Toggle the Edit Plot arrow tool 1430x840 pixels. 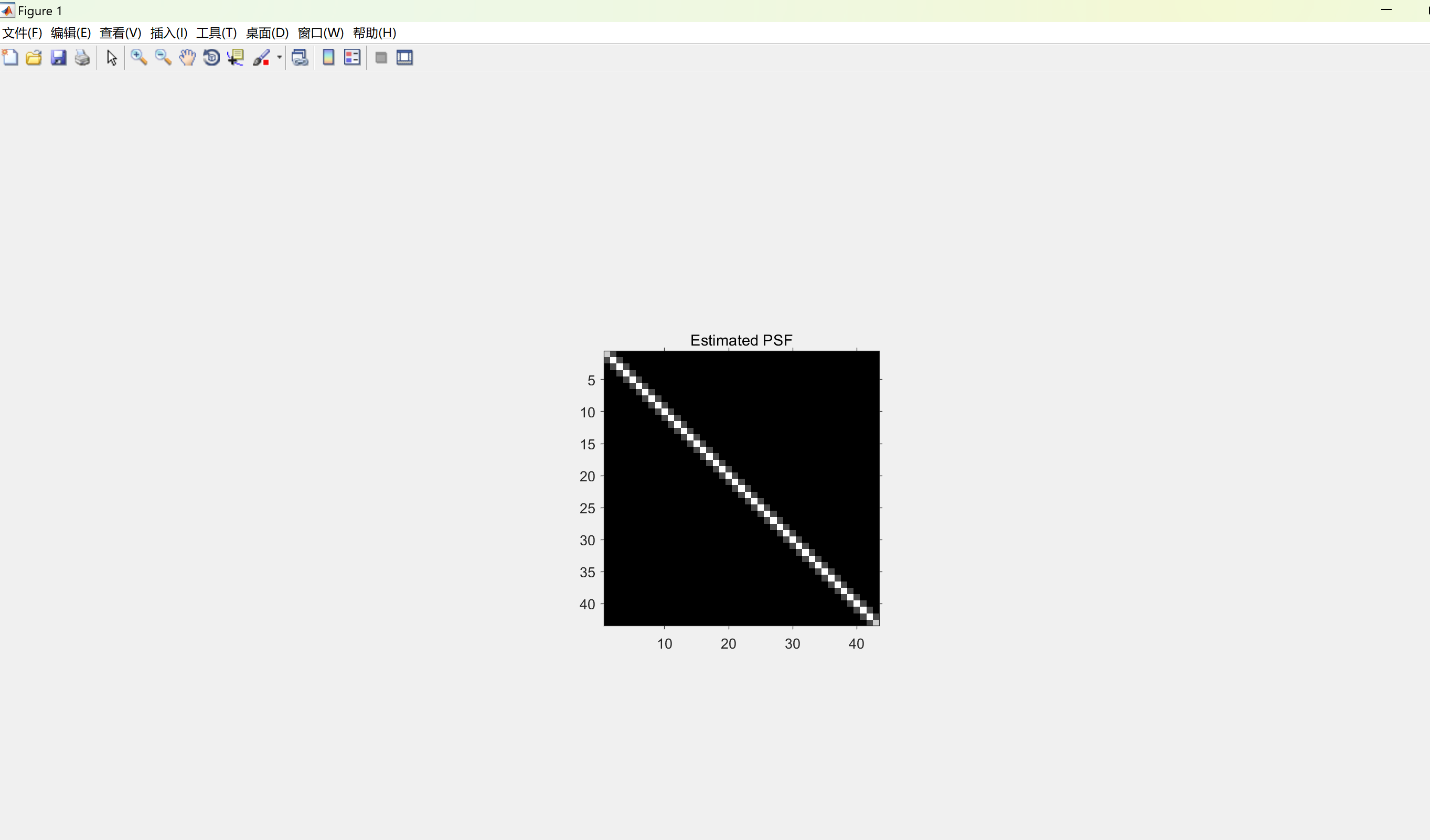tap(111, 58)
